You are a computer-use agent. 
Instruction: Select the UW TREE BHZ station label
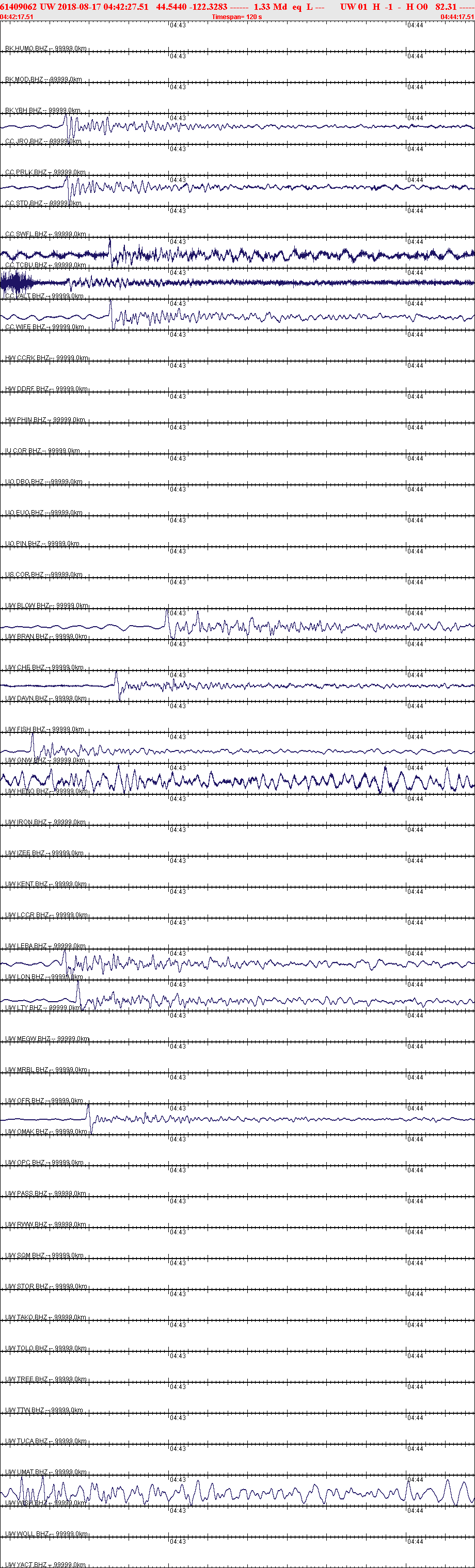pyautogui.click(x=46, y=1379)
